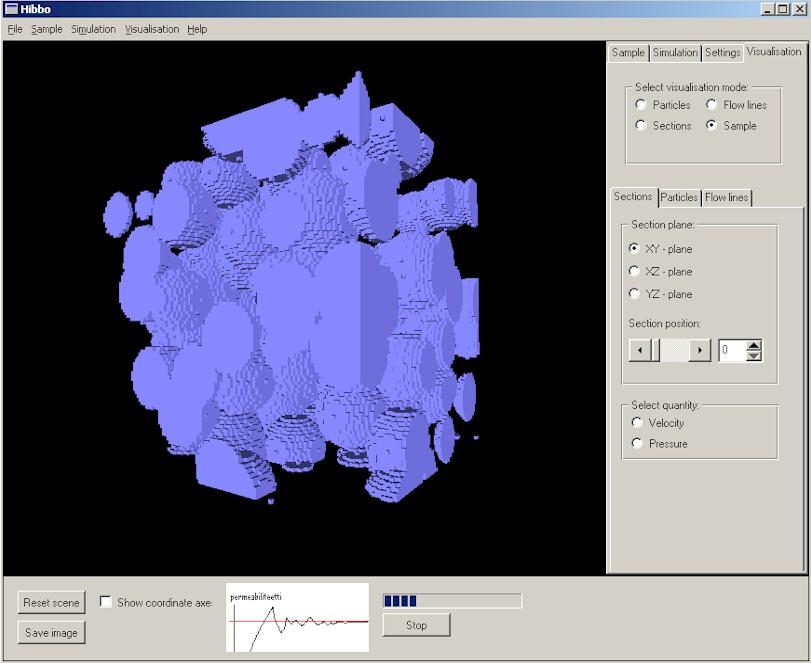The height and width of the screenshot is (663, 811).
Task: Decrease section position with down spinner
Action: 754,356
